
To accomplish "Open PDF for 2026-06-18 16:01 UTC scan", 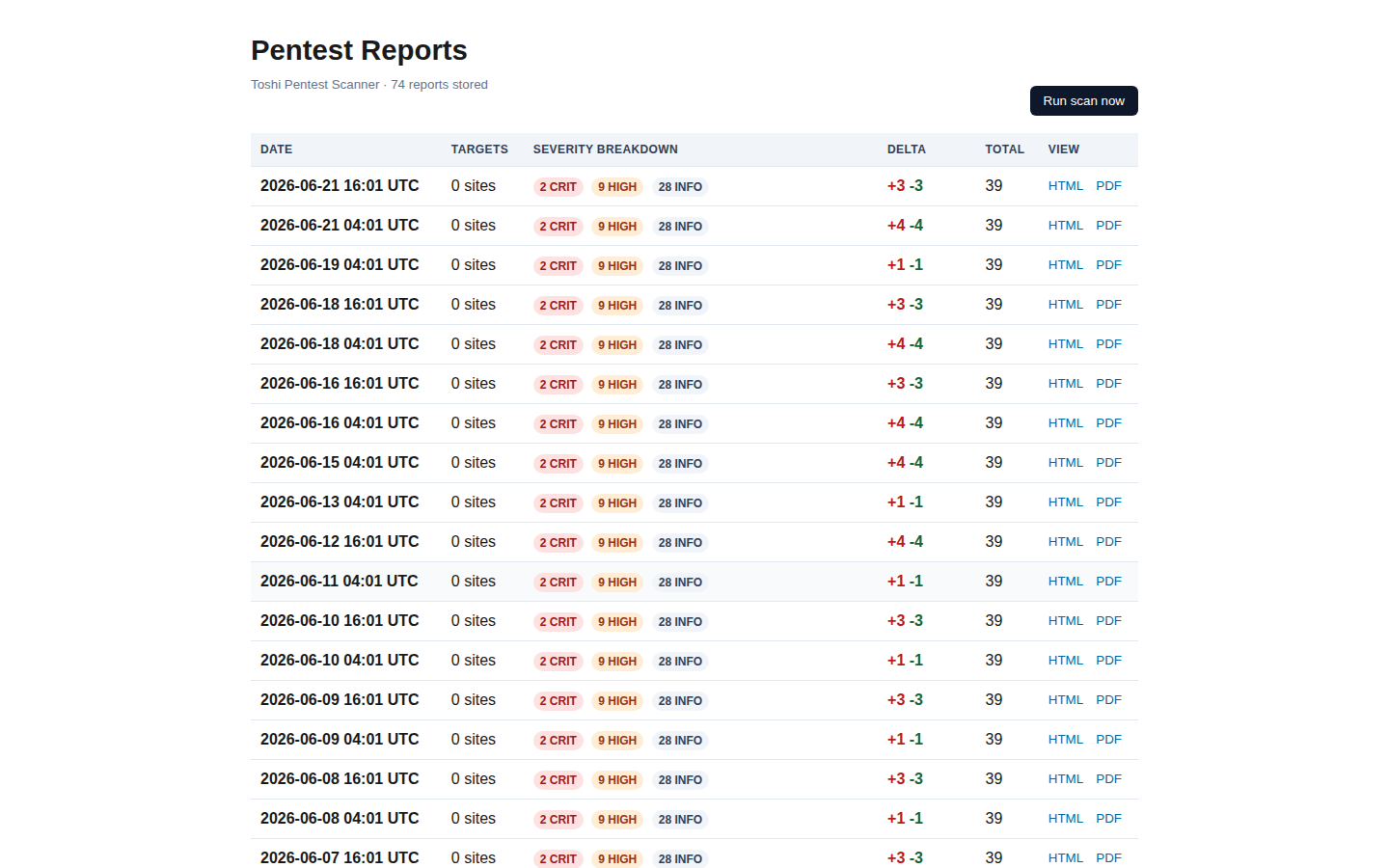I will click(1108, 305).
